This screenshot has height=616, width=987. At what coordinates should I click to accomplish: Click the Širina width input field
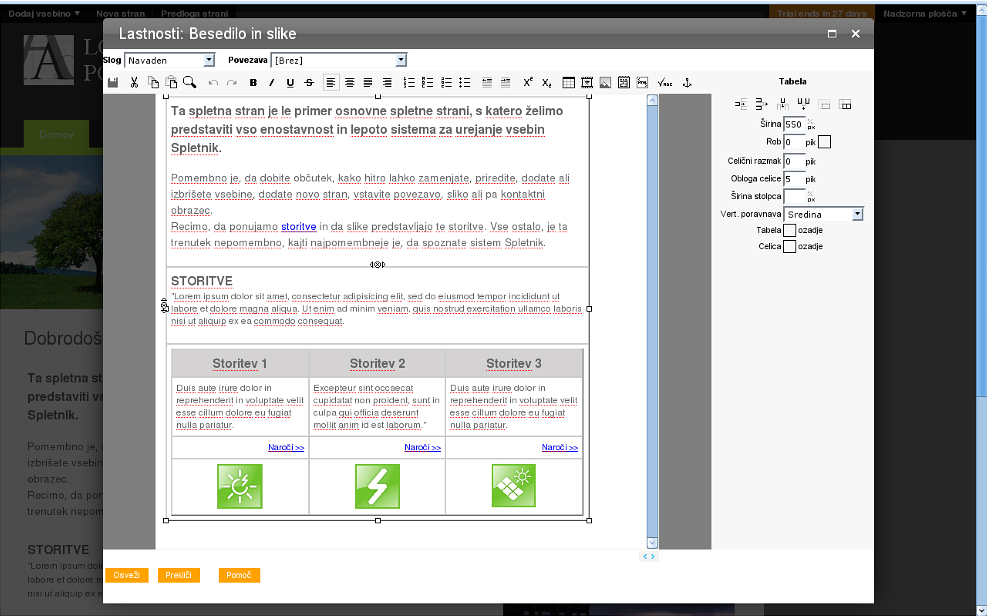point(793,125)
